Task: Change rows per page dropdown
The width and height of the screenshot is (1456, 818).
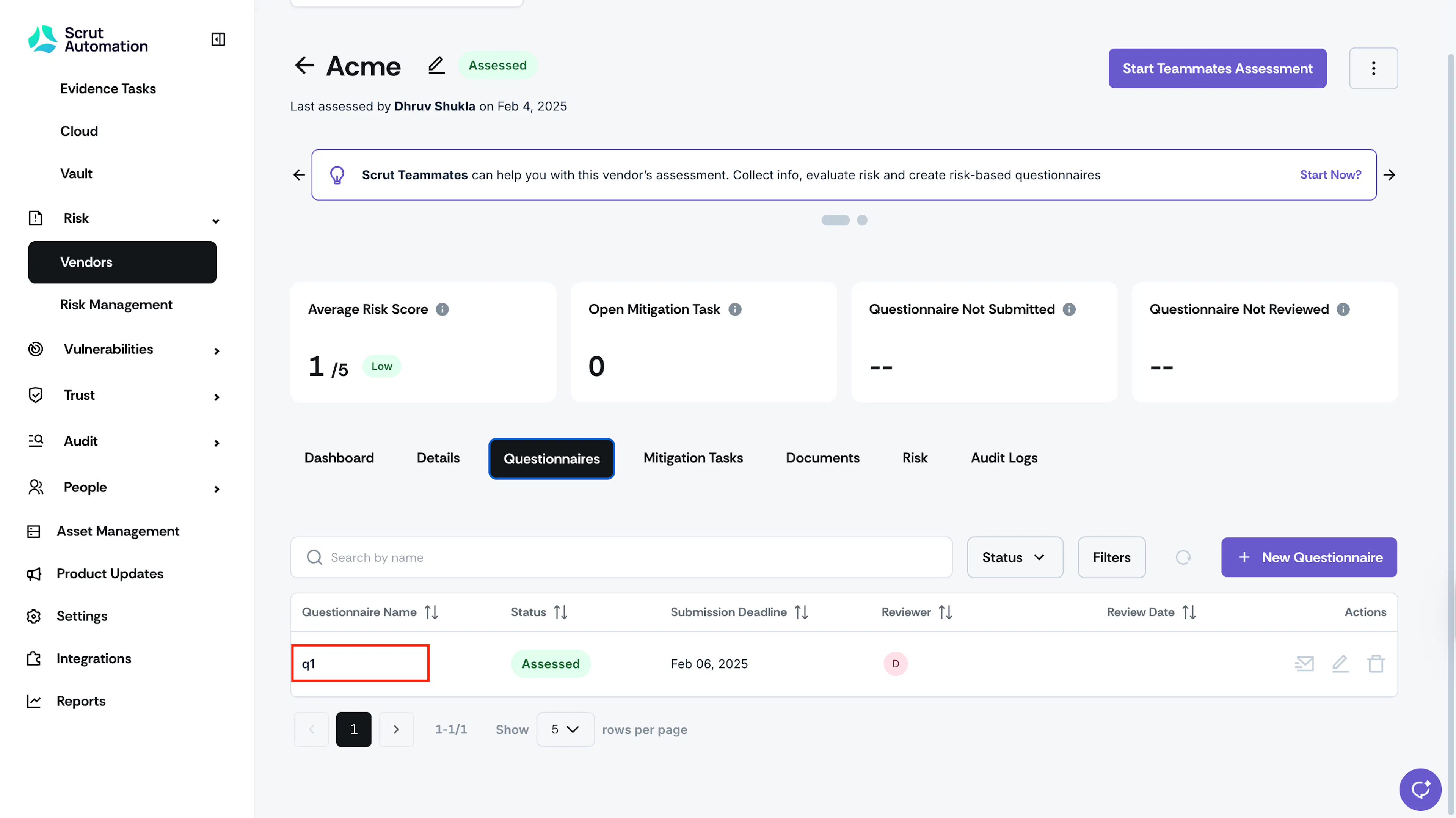Action: coord(565,729)
